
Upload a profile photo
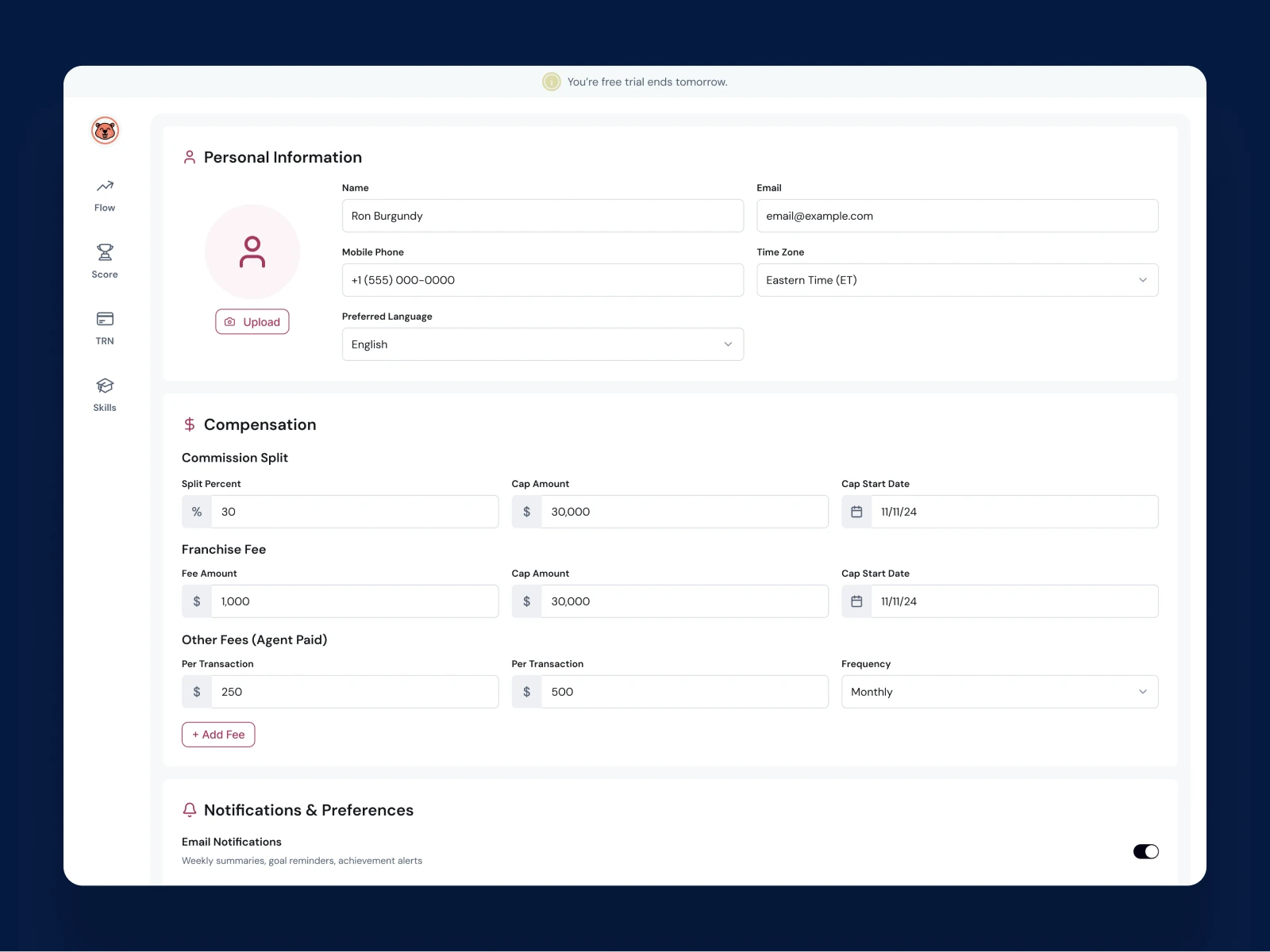click(x=252, y=322)
